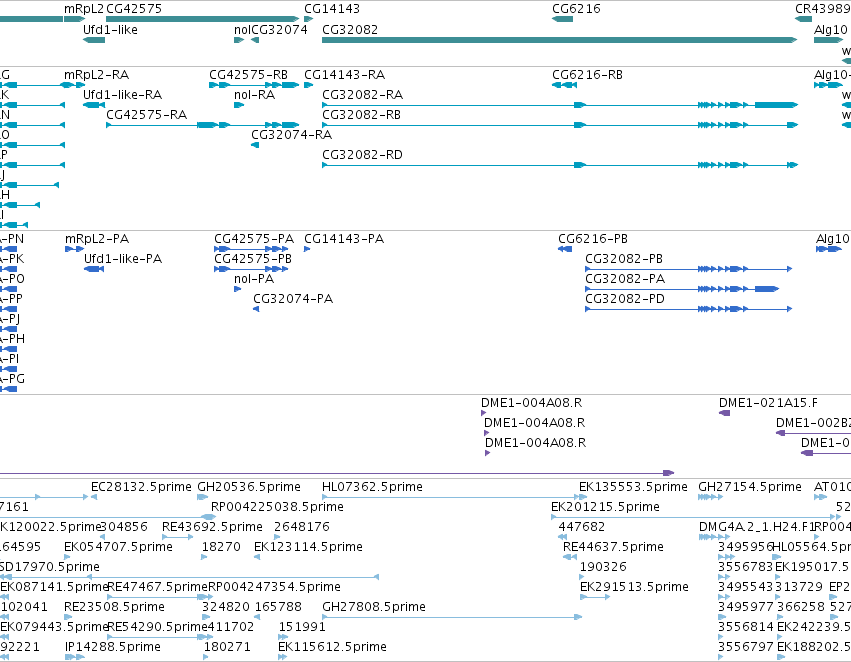Click the EK201215.5prime EST label
The height and width of the screenshot is (662, 851).
pyautogui.click(x=606, y=507)
